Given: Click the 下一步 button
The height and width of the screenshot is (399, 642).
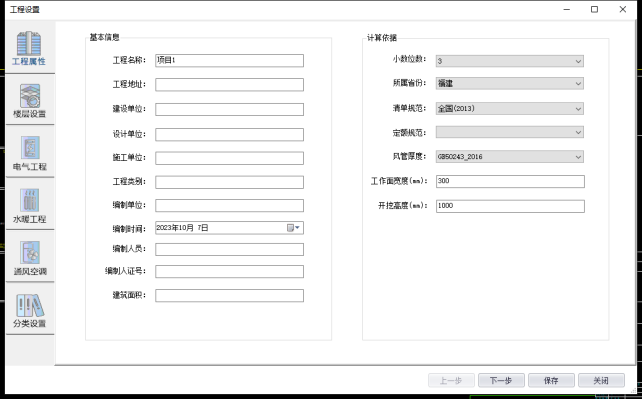Looking at the screenshot, I should [501, 381].
